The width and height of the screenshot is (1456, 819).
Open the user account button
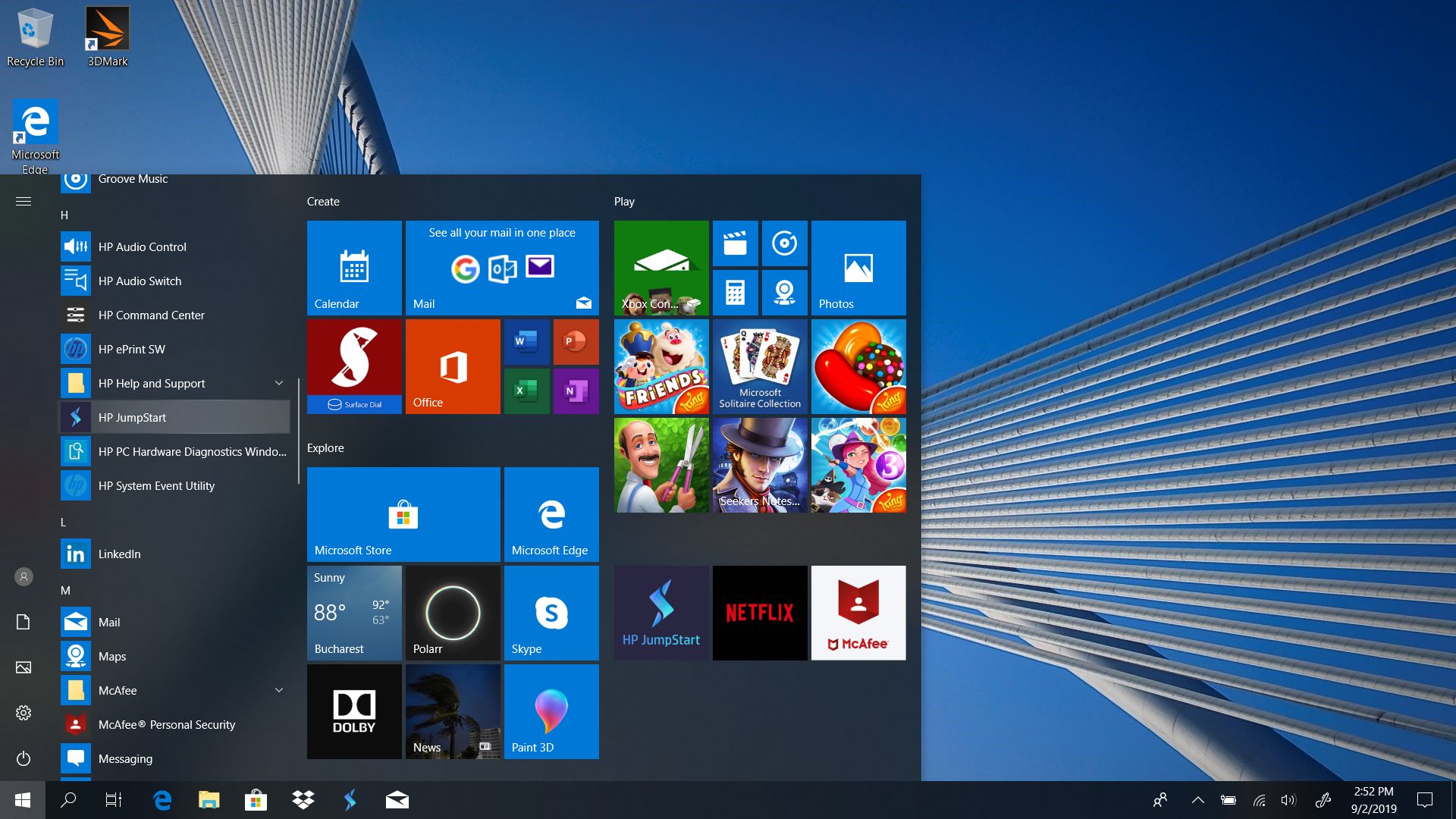click(24, 576)
